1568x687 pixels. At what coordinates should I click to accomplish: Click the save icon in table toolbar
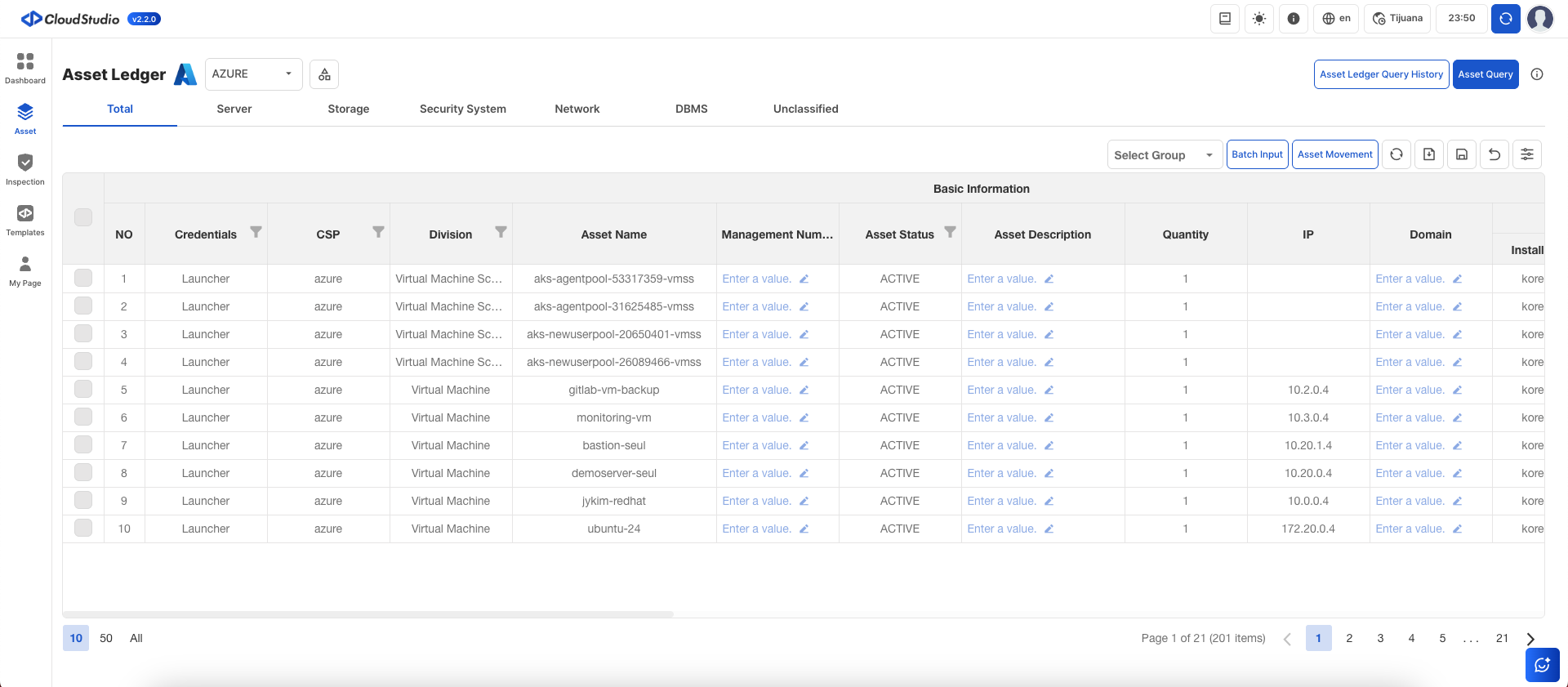(x=1461, y=154)
